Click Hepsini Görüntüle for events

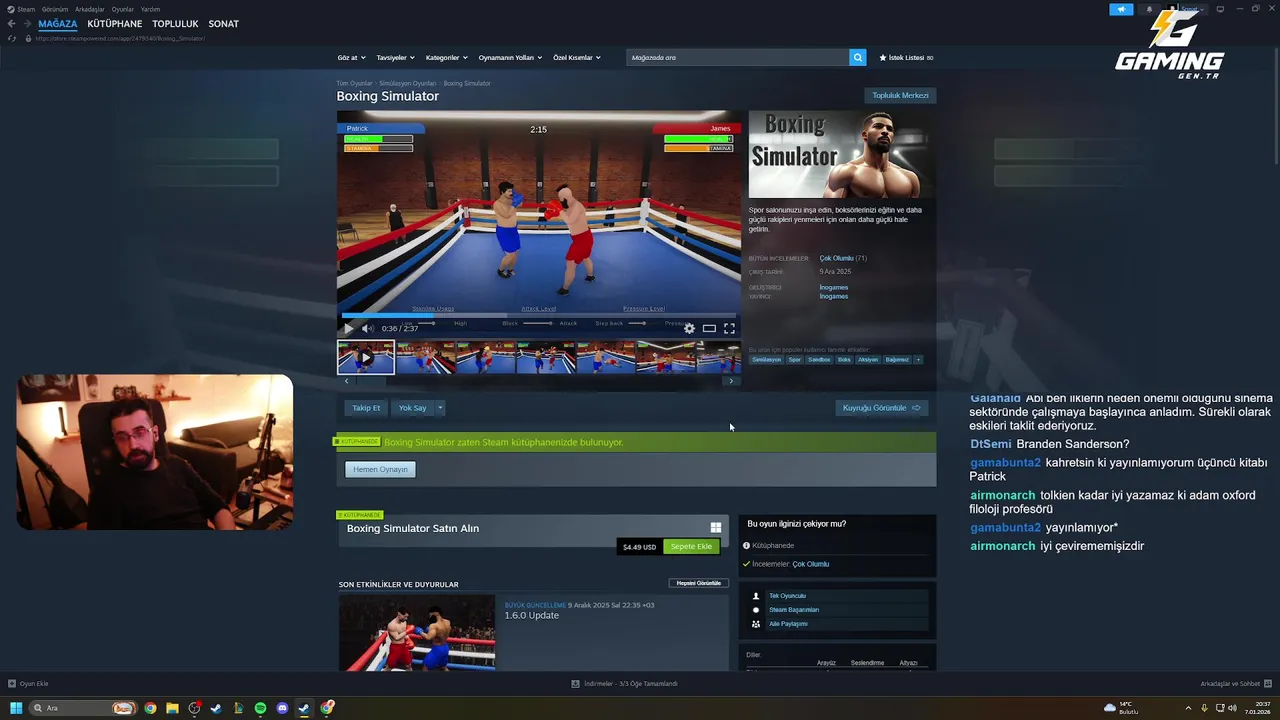point(699,583)
